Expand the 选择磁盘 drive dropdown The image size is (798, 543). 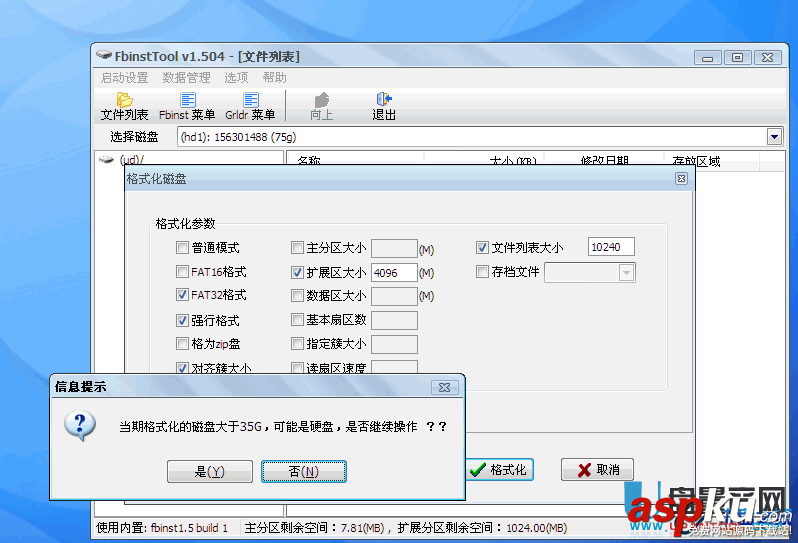[x=774, y=137]
